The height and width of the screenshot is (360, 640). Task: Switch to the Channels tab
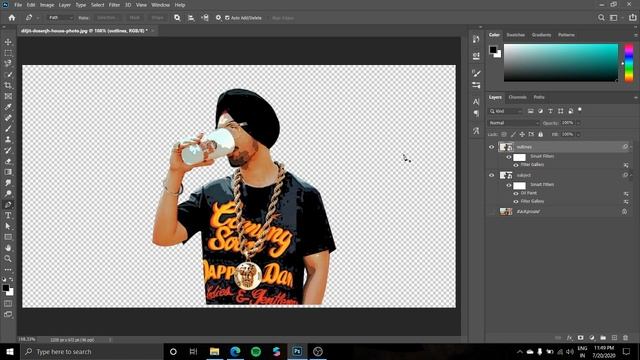[x=518, y=97]
